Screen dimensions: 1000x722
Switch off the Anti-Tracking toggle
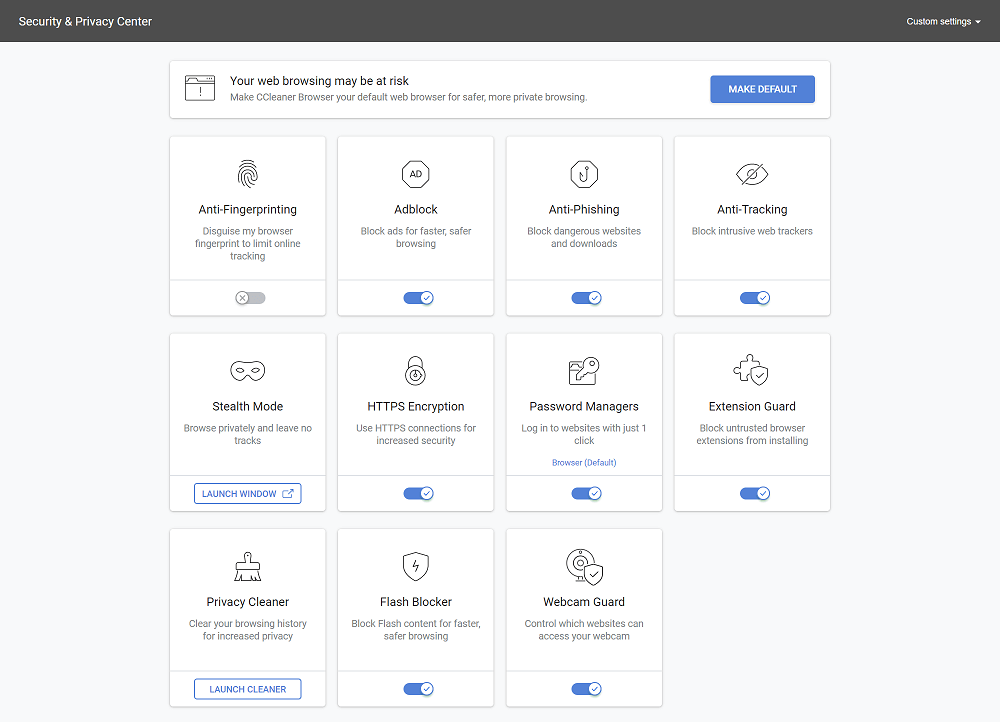click(755, 298)
